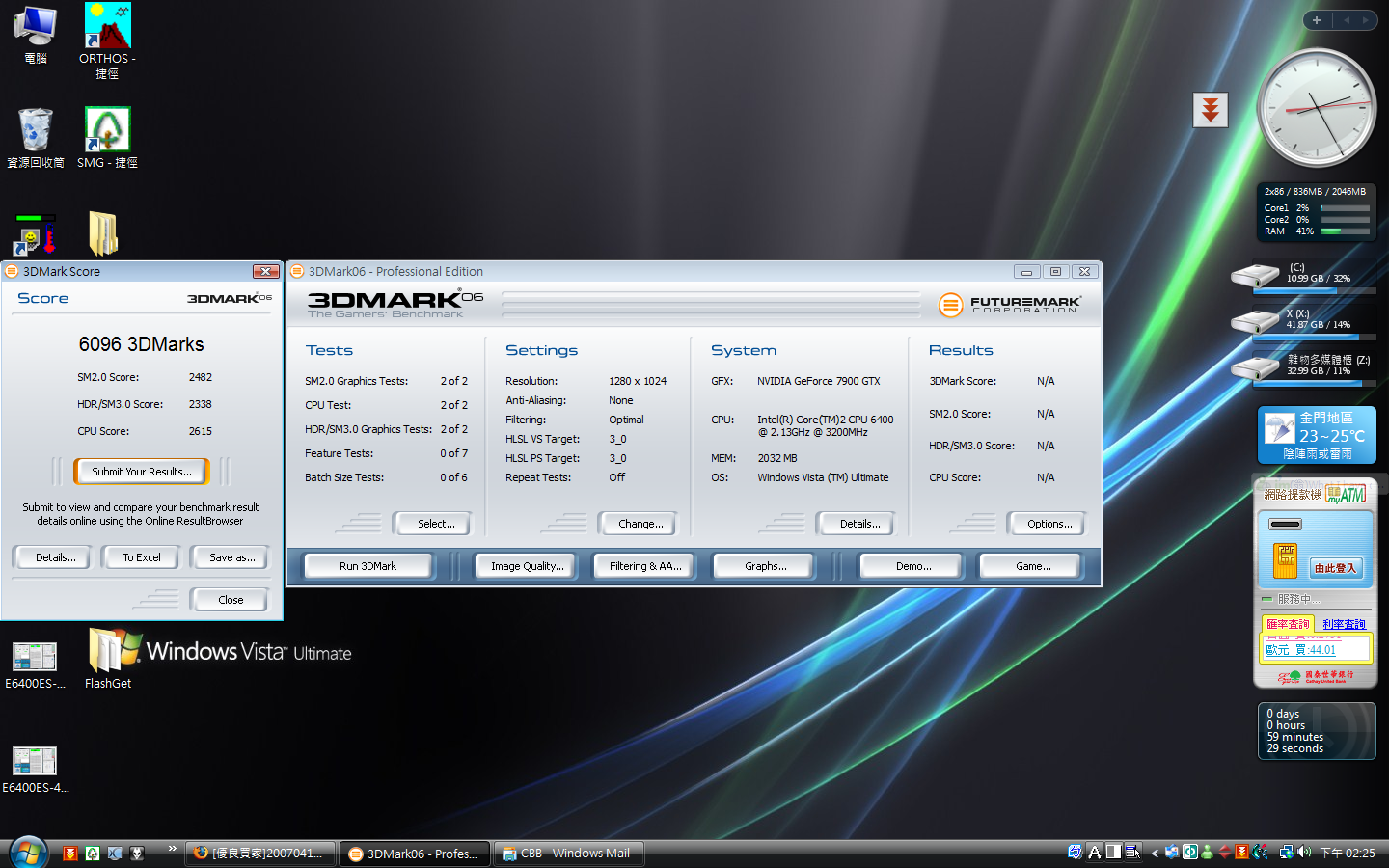Open the 利率查詢 interest rate link
The width and height of the screenshot is (1389, 868).
(1345, 624)
